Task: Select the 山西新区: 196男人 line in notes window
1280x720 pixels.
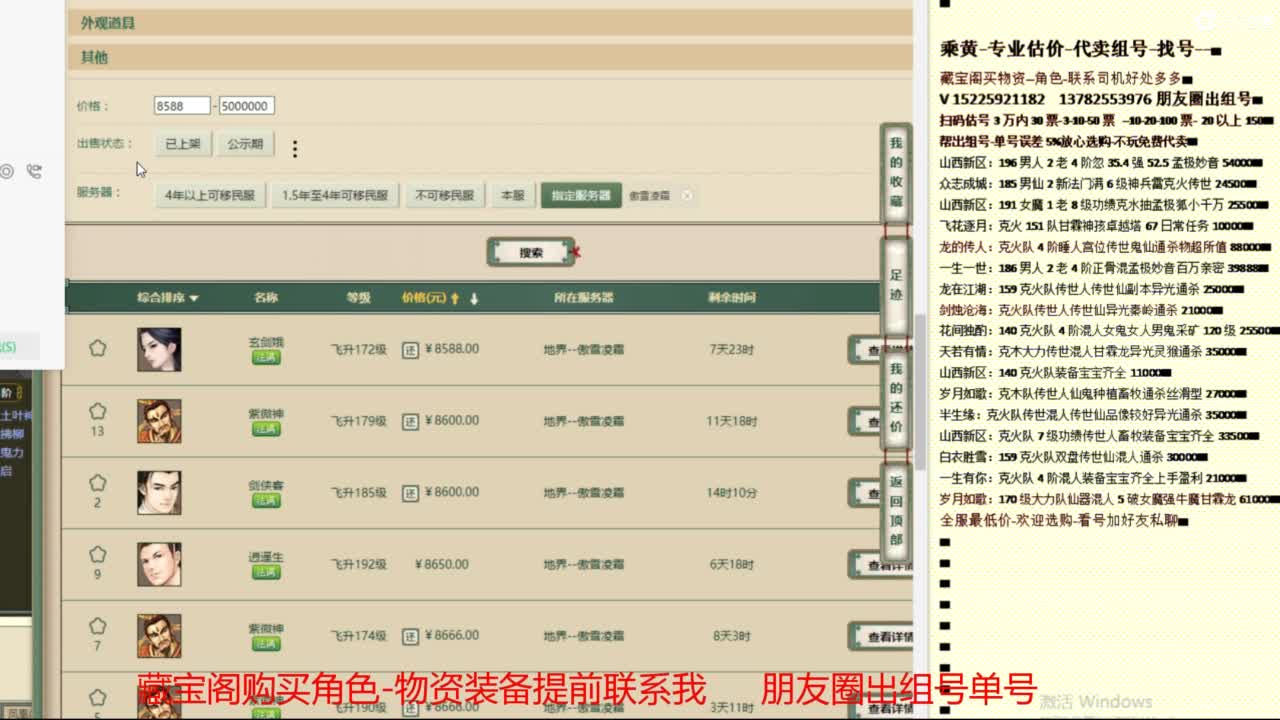Action: pos(1101,162)
